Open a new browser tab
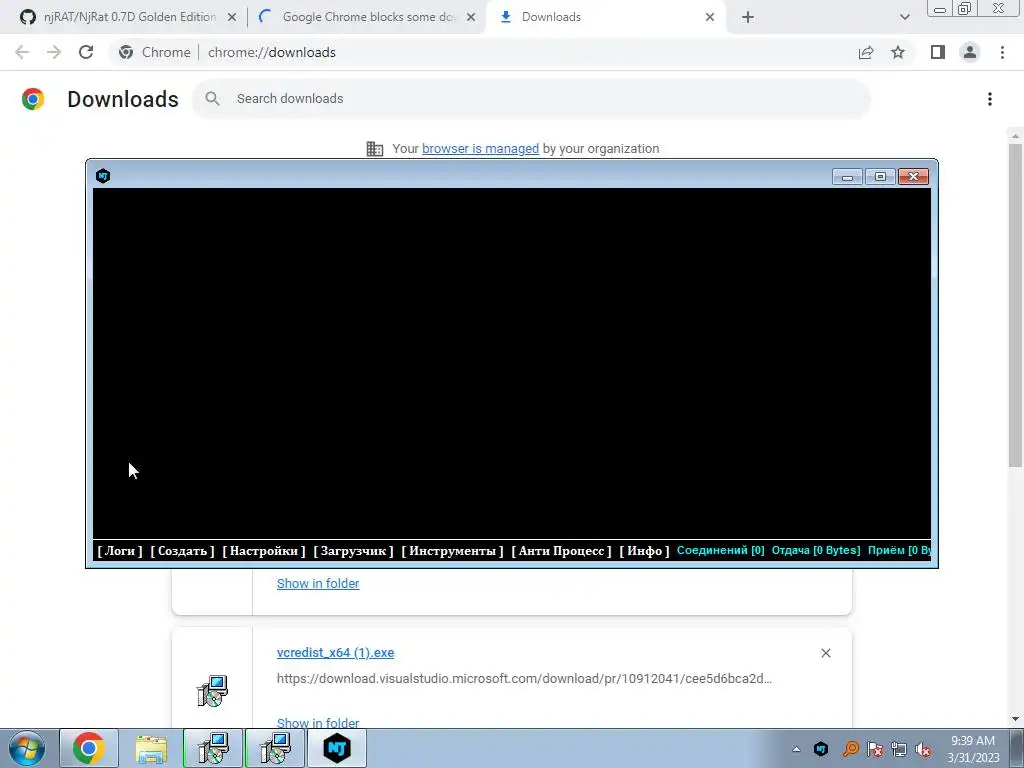Screen dimensions: 1024x768 click(x=748, y=17)
